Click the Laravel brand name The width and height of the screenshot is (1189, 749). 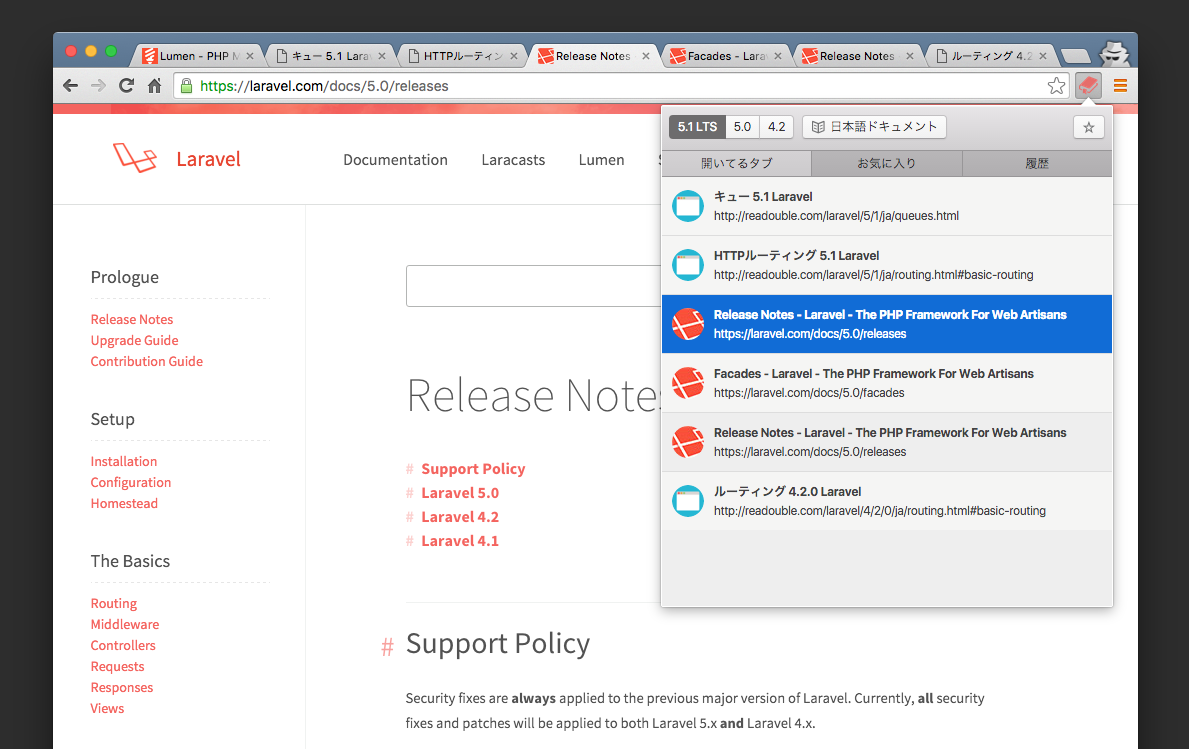tap(209, 159)
